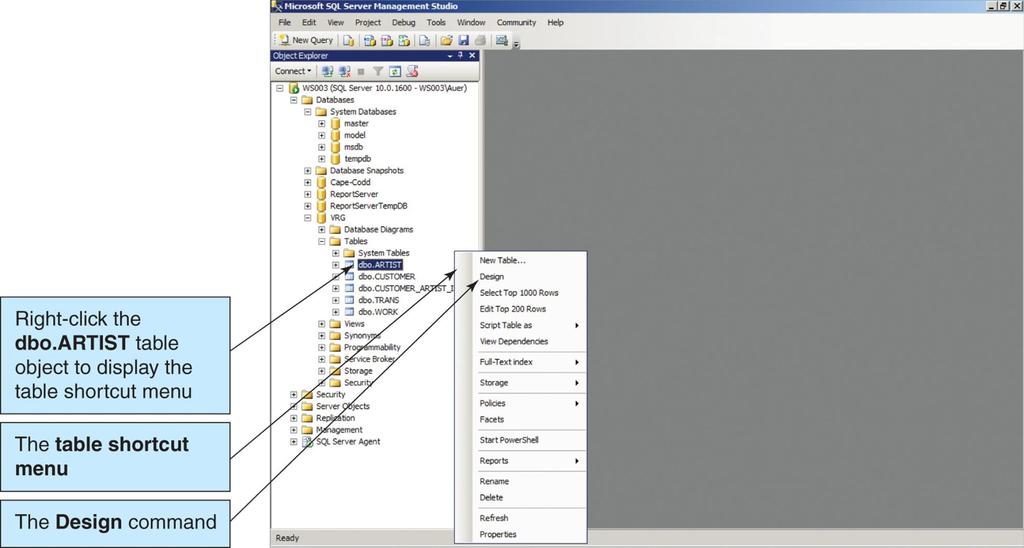This screenshot has height=548, width=1024.
Task: Open a Database Engine Query from toolbar
Action: click(x=349, y=40)
